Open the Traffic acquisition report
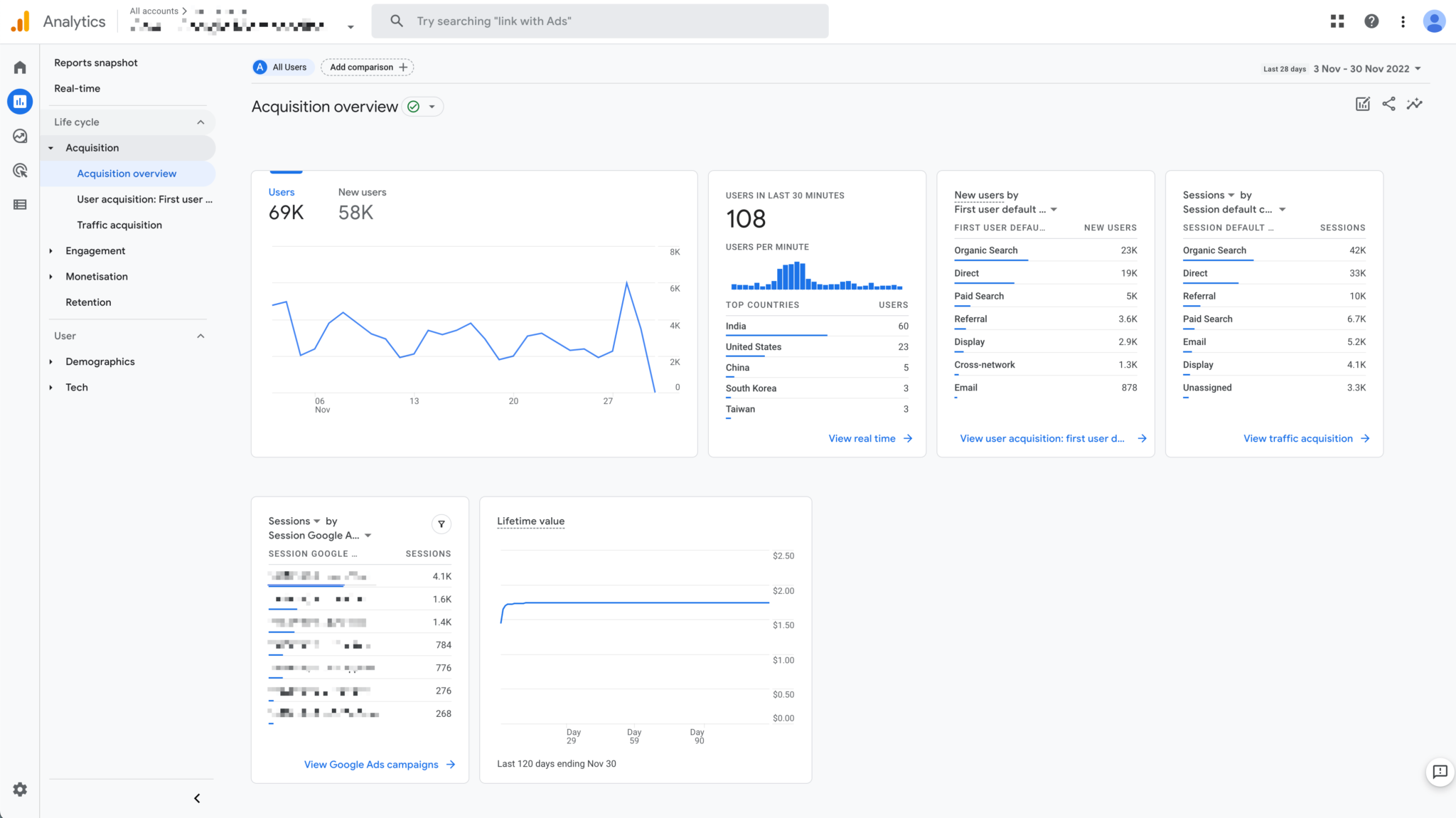The image size is (1456, 818). click(119, 225)
